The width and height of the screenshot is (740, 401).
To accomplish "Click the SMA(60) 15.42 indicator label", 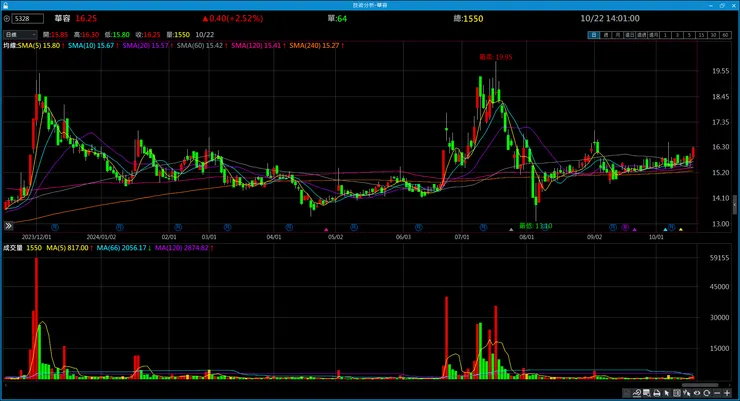I will coord(202,46).
